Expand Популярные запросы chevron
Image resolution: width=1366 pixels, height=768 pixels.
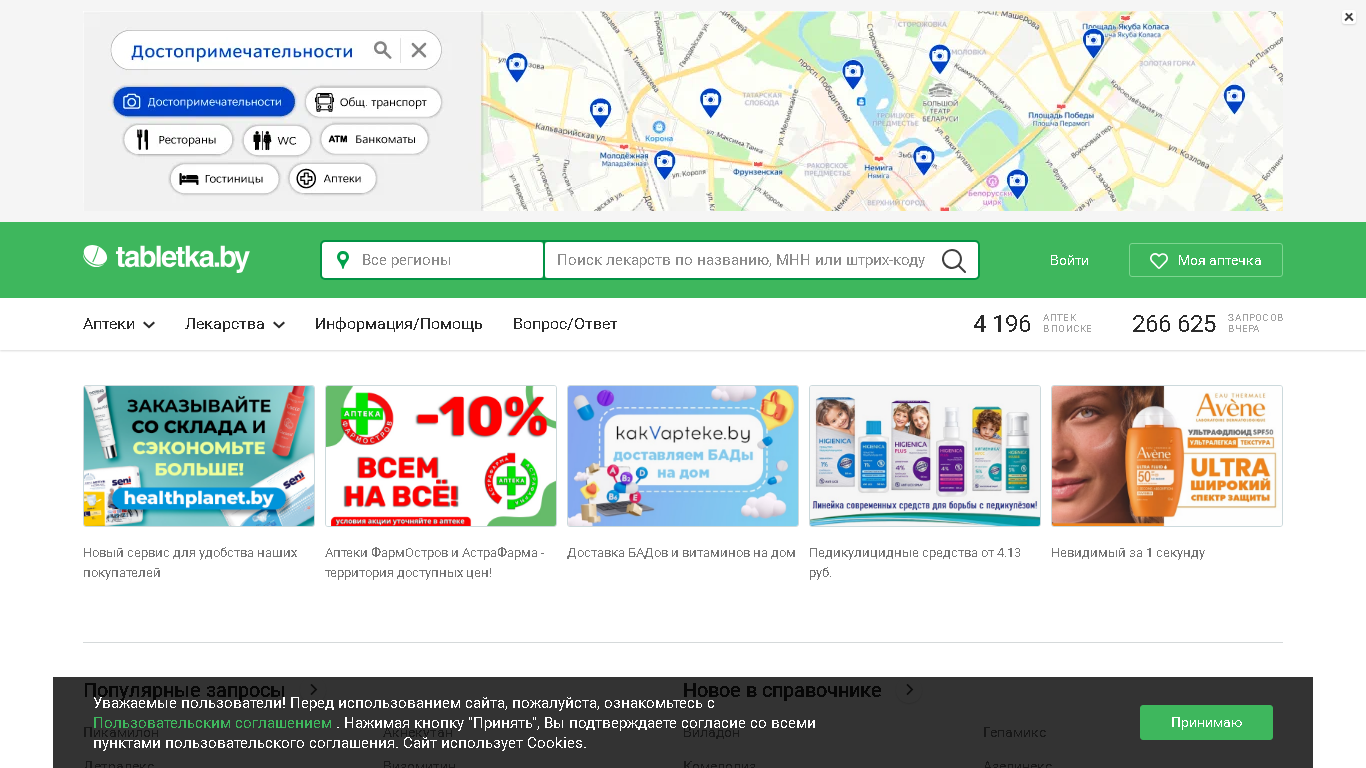[313, 690]
